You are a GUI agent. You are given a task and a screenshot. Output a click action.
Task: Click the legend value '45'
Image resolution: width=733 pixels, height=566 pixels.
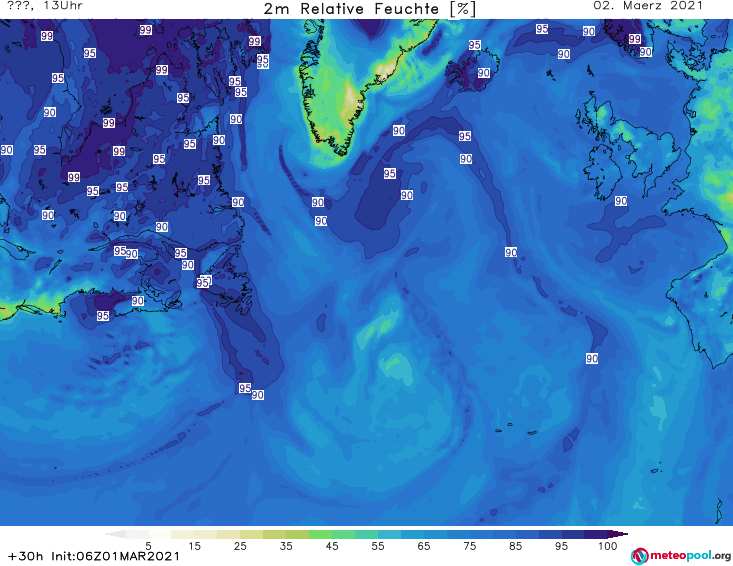[331, 546]
